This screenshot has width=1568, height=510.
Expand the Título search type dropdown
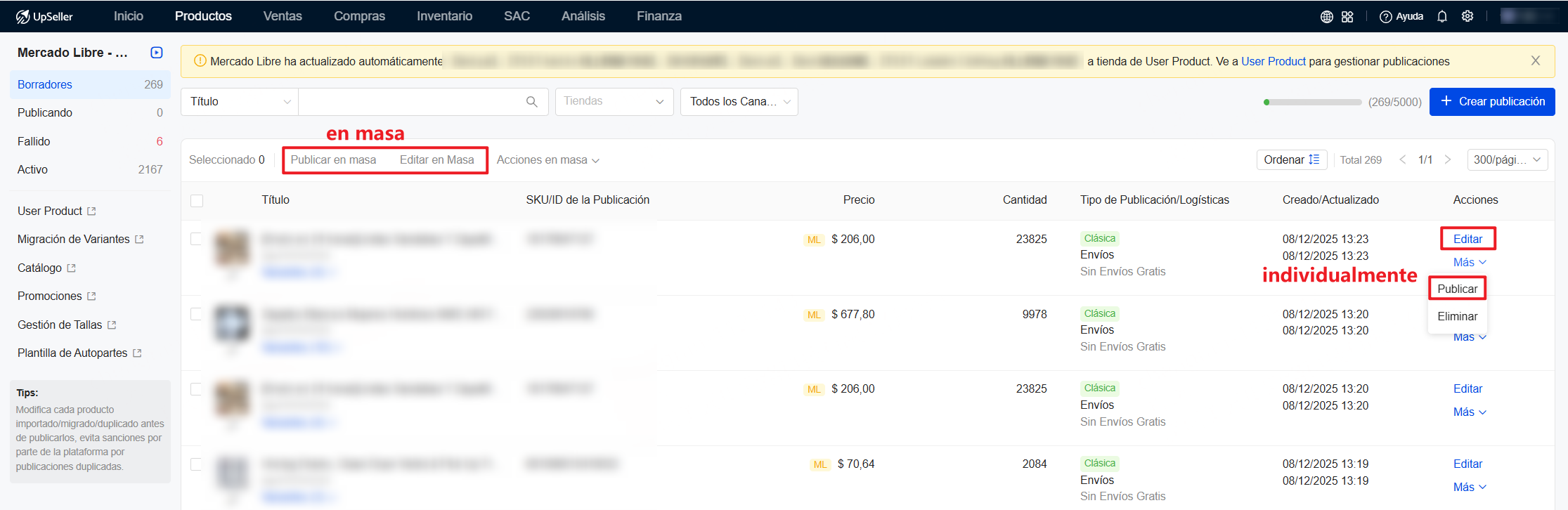(x=240, y=102)
